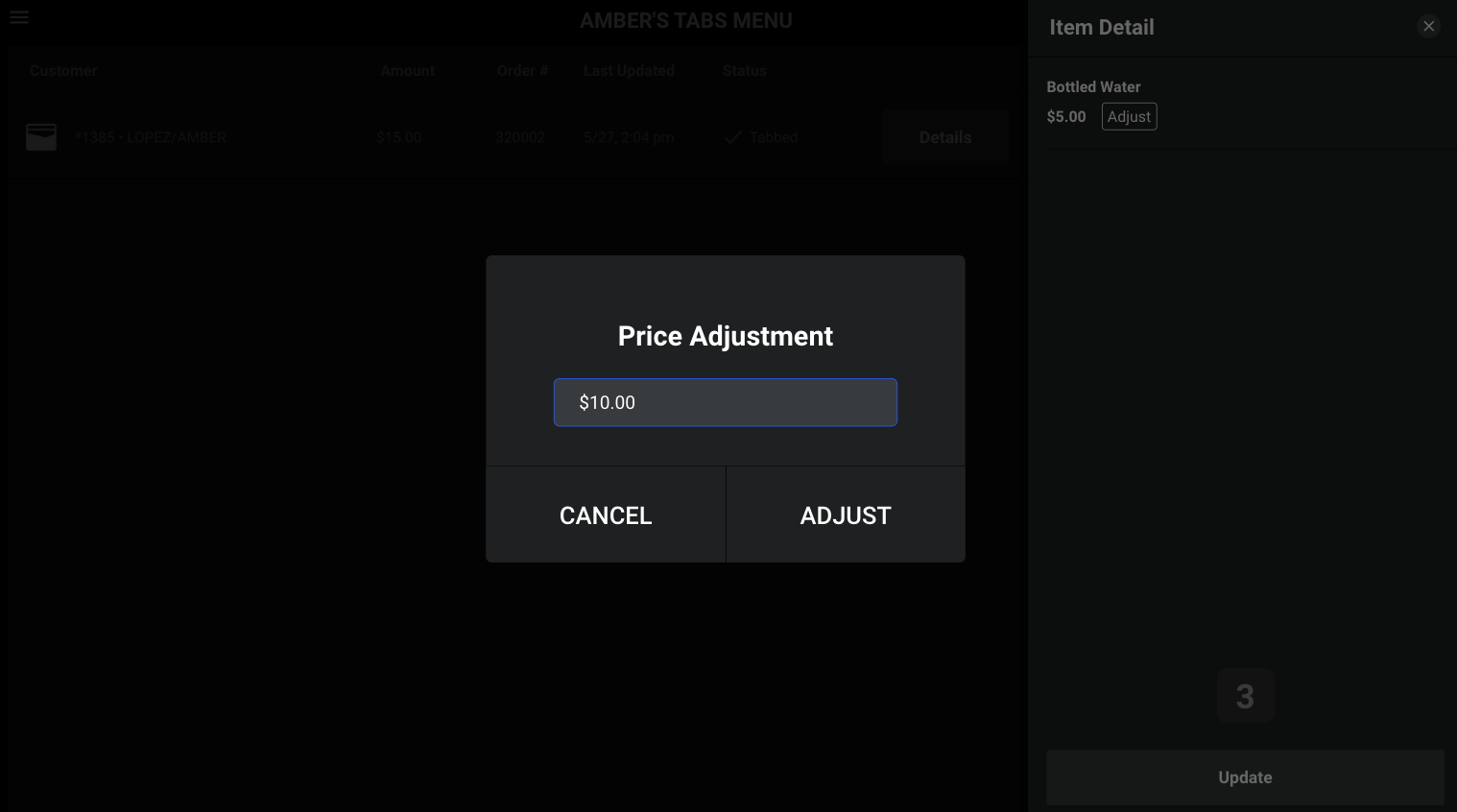Cancel the price adjustment dialog
Screen dimensions: 1457x812
pos(606,515)
